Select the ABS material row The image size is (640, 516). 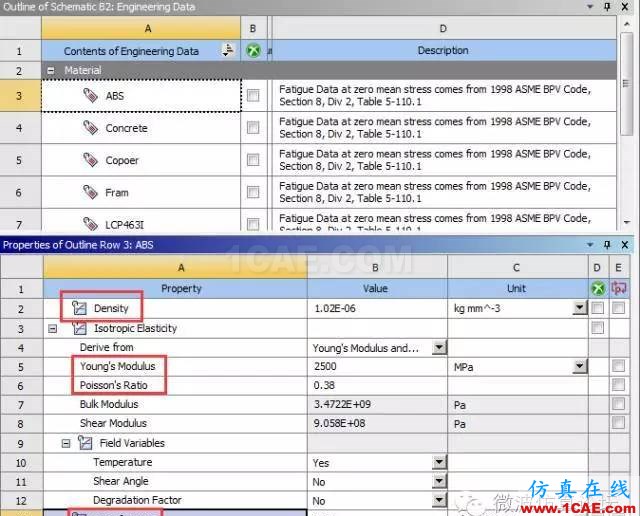coord(141,96)
